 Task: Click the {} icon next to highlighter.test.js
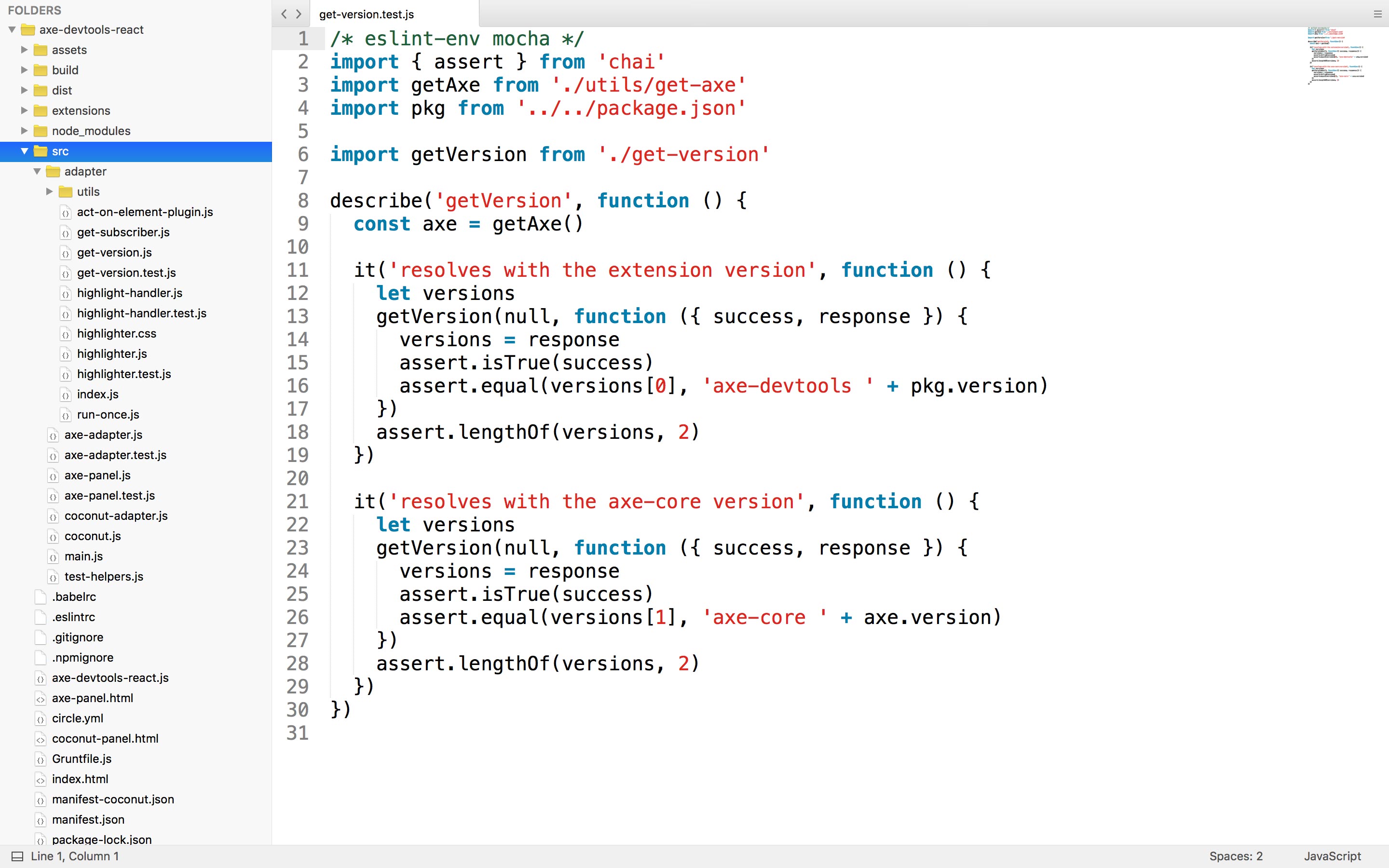(x=66, y=374)
